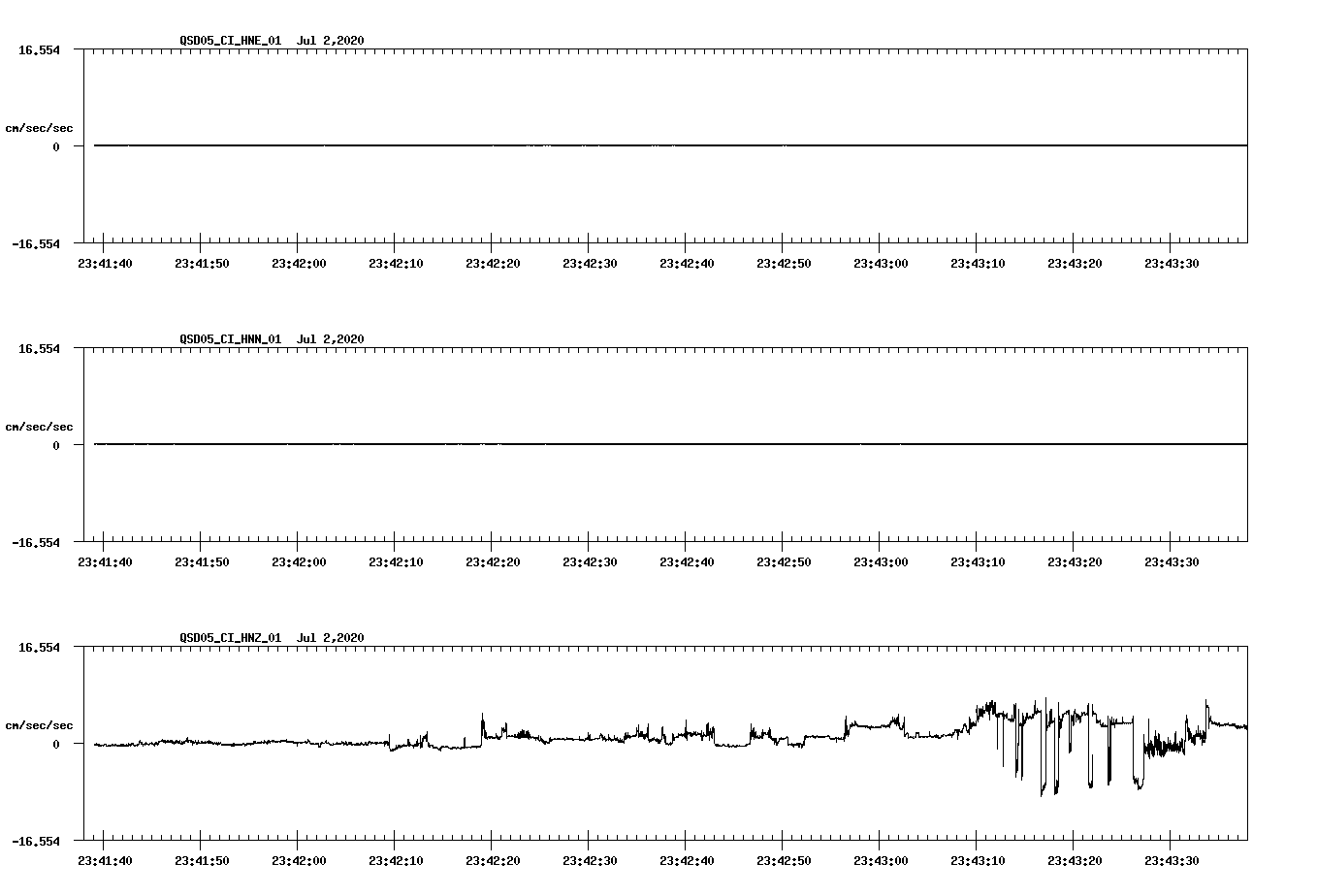The width and height of the screenshot is (1317, 896).
Task: Click the cm/sec/sec unit label on HNZ plot
Action: pyautogui.click(x=39, y=725)
